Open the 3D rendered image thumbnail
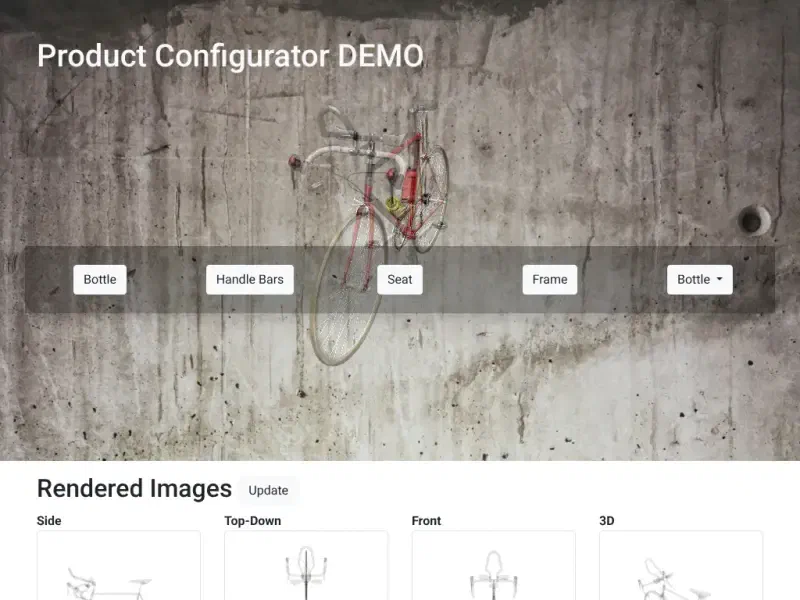The image size is (800, 600). click(x=681, y=565)
